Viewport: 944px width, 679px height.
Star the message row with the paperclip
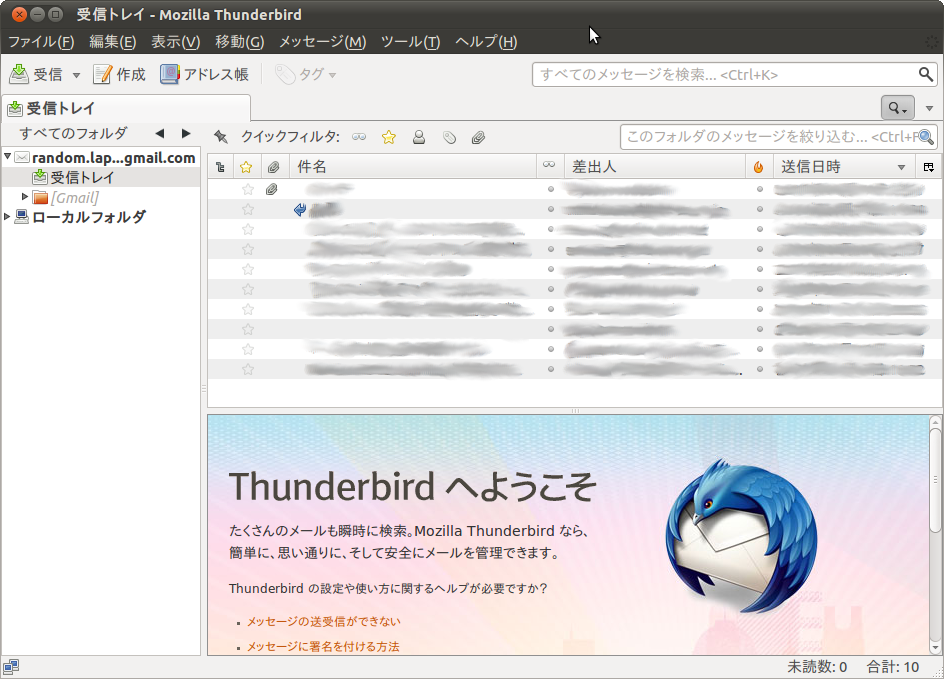pyautogui.click(x=247, y=190)
